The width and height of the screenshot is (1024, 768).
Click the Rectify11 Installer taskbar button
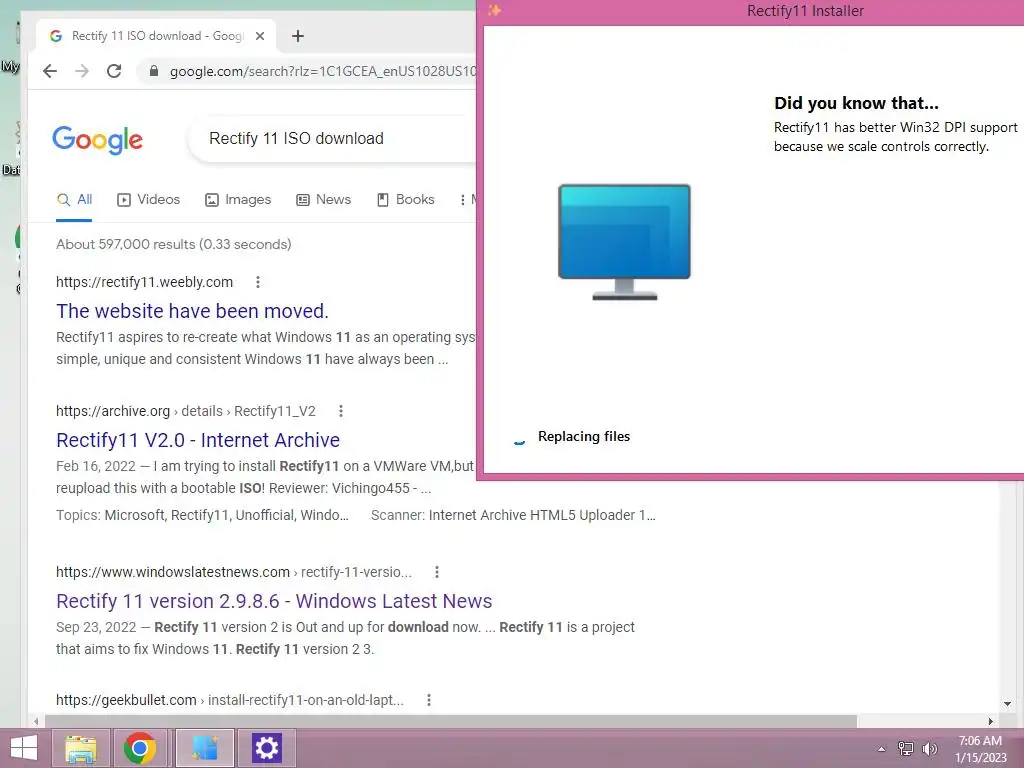[x=204, y=748]
